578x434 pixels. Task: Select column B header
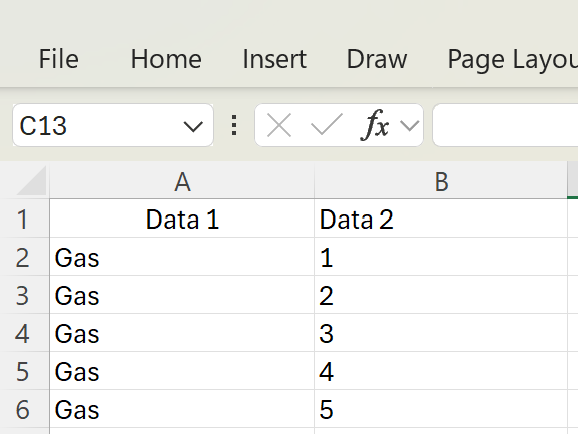[x=441, y=182]
